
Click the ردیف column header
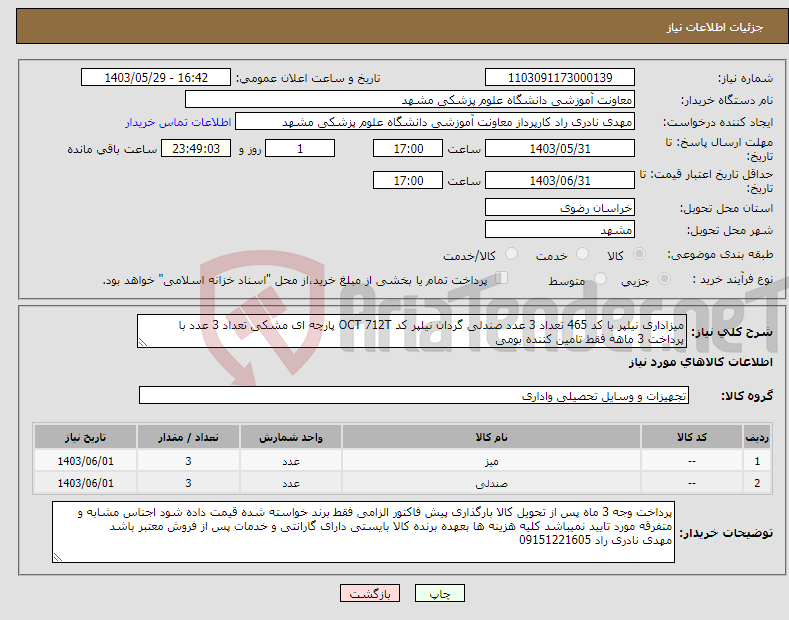point(757,437)
